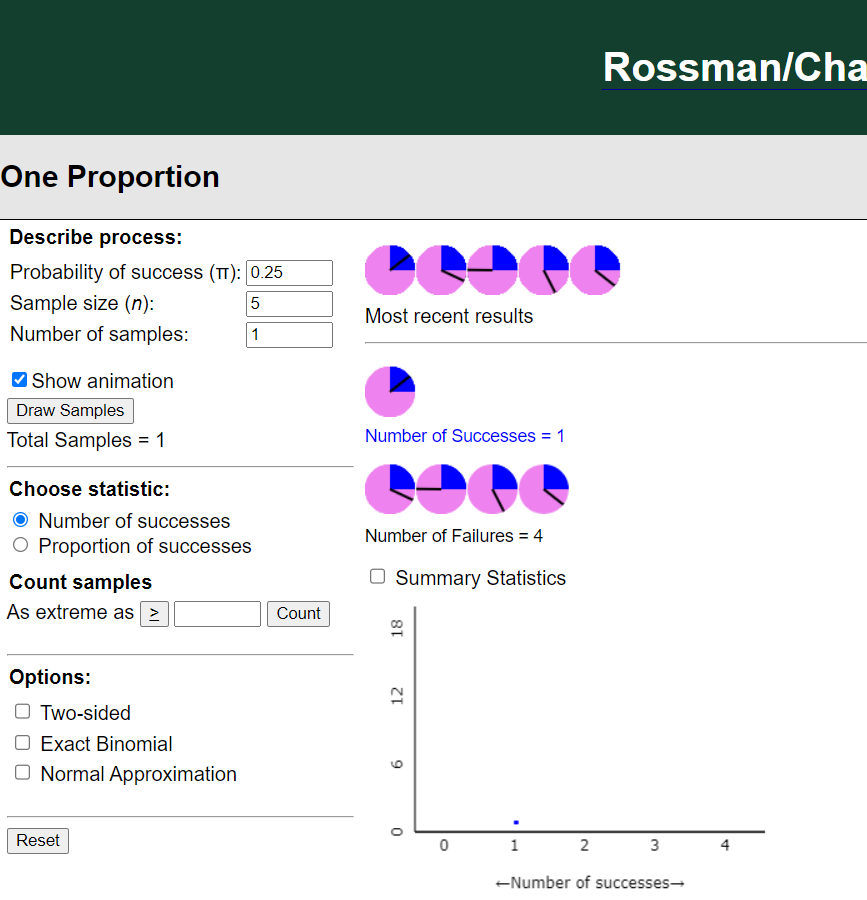Focus the Sample size input field
The width and height of the screenshot is (867, 900).
[289, 304]
